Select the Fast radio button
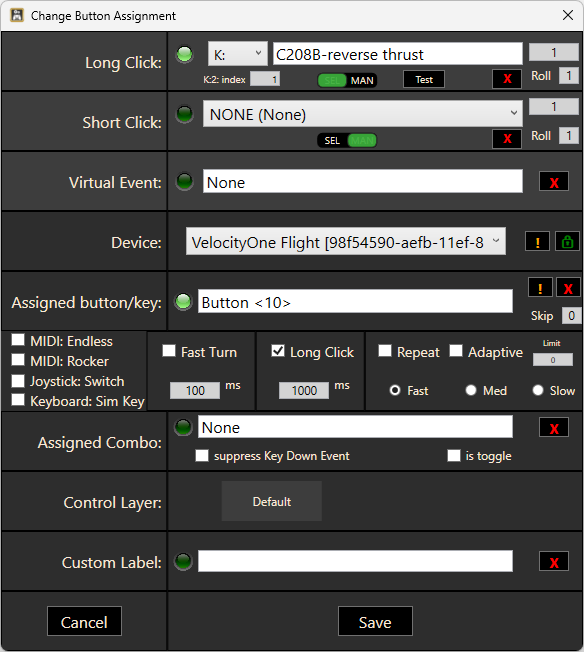The image size is (584, 652). [x=395, y=390]
